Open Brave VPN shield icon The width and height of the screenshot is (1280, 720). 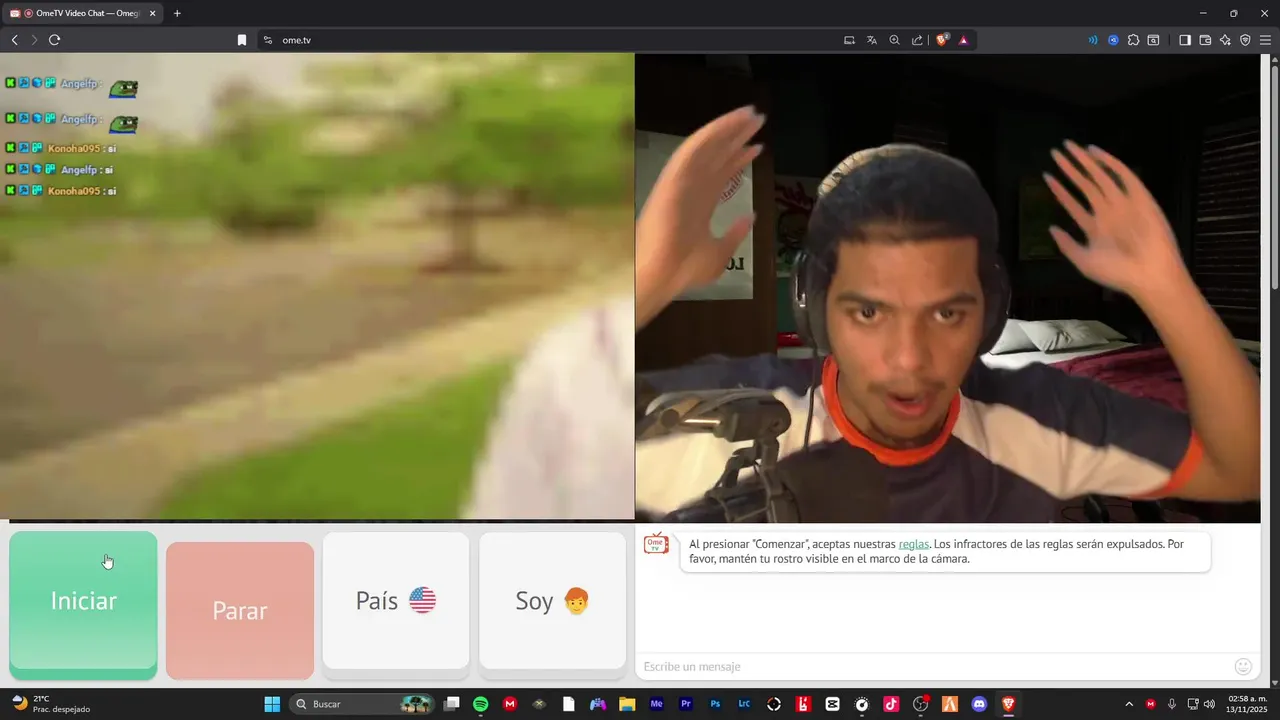(x=1245, y=40)
